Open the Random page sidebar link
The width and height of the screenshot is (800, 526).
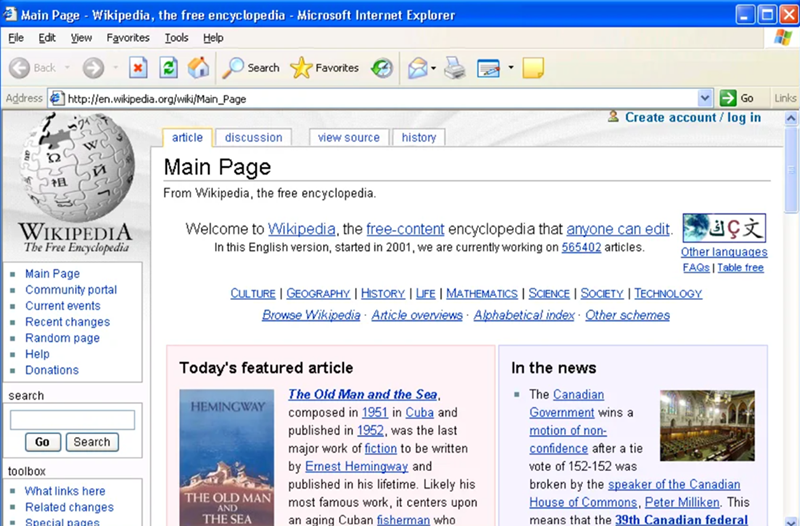62,338
